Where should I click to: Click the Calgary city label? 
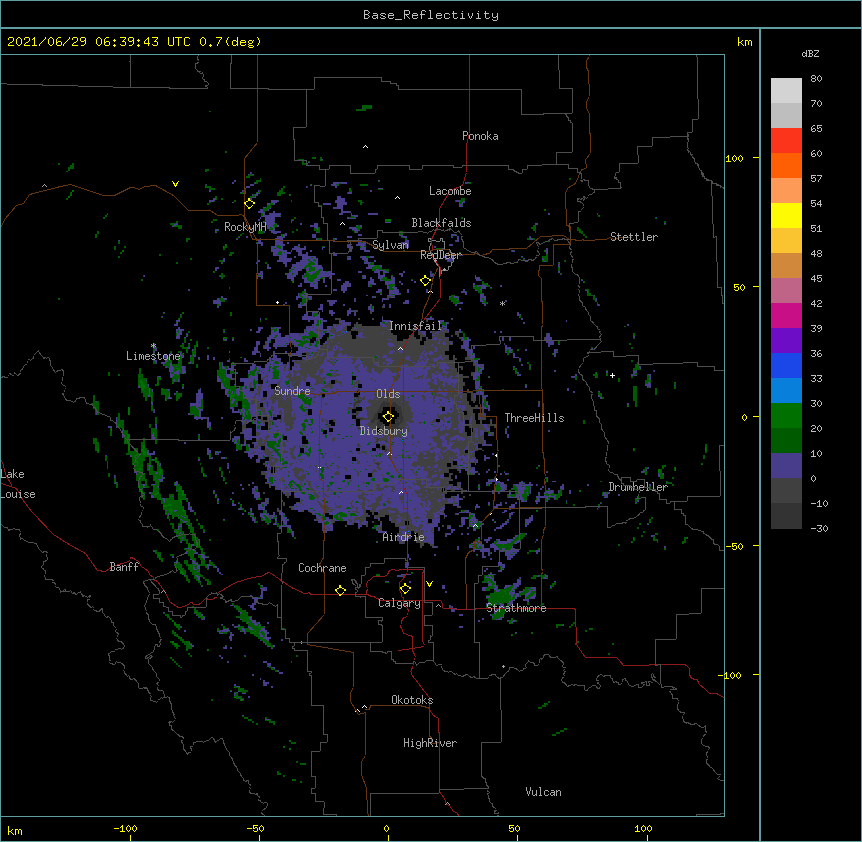(x=399, y=603)
